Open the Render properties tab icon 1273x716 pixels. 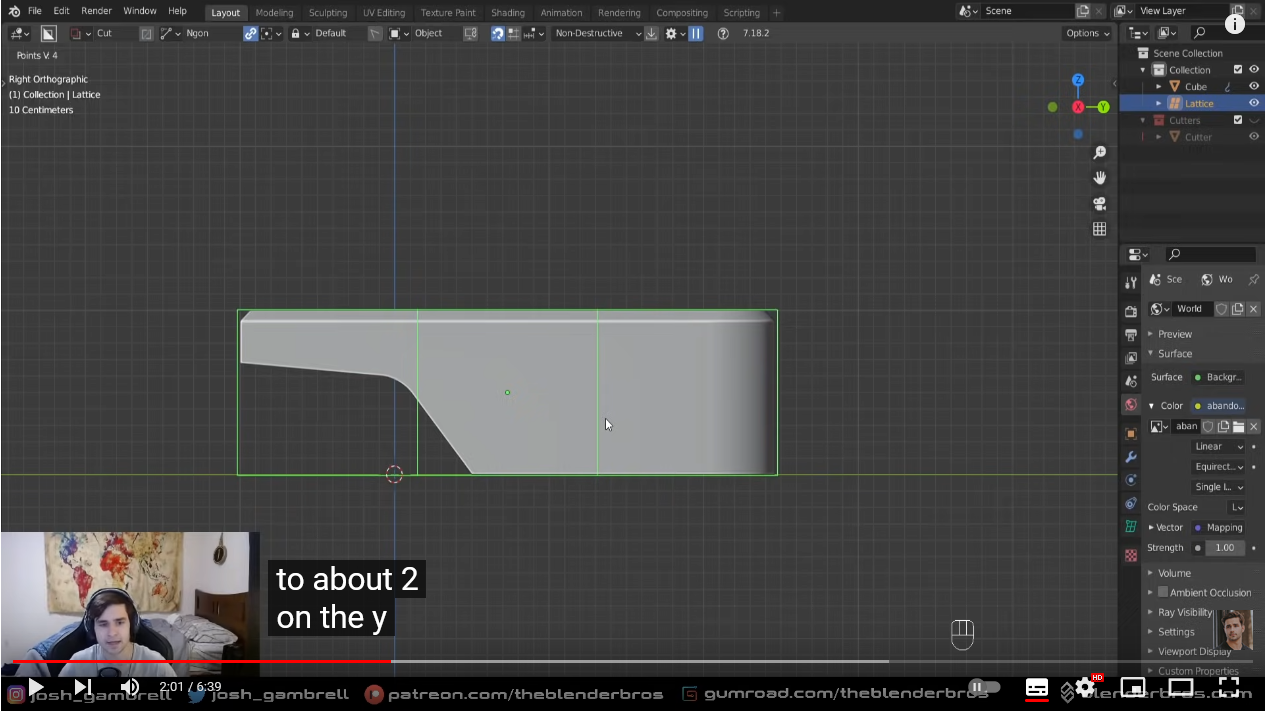[x=1131, y=311]
